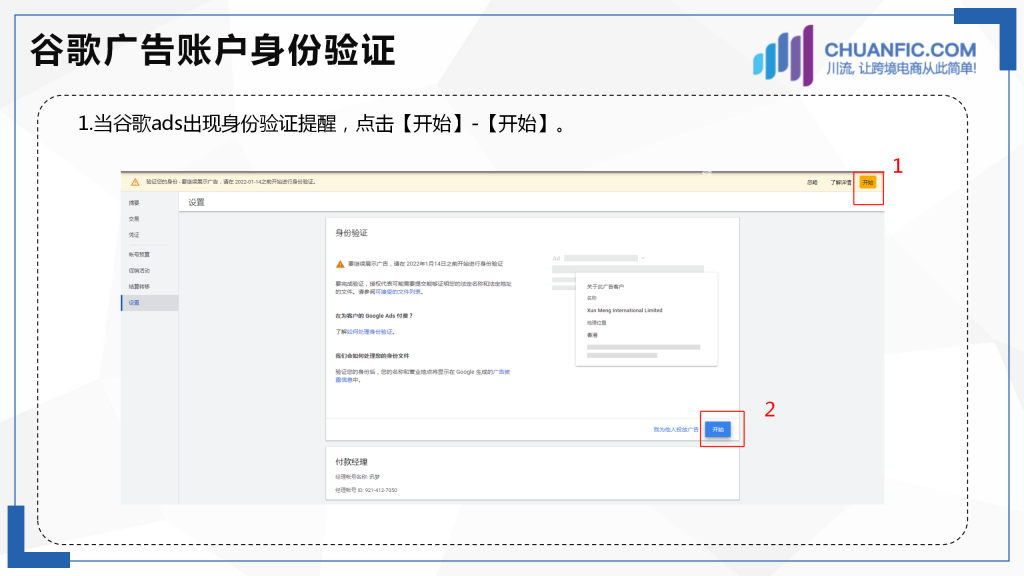Select 帐号预算 in the left sidebar
This screenshot has height=576, width=1024.
coord(139,254)
